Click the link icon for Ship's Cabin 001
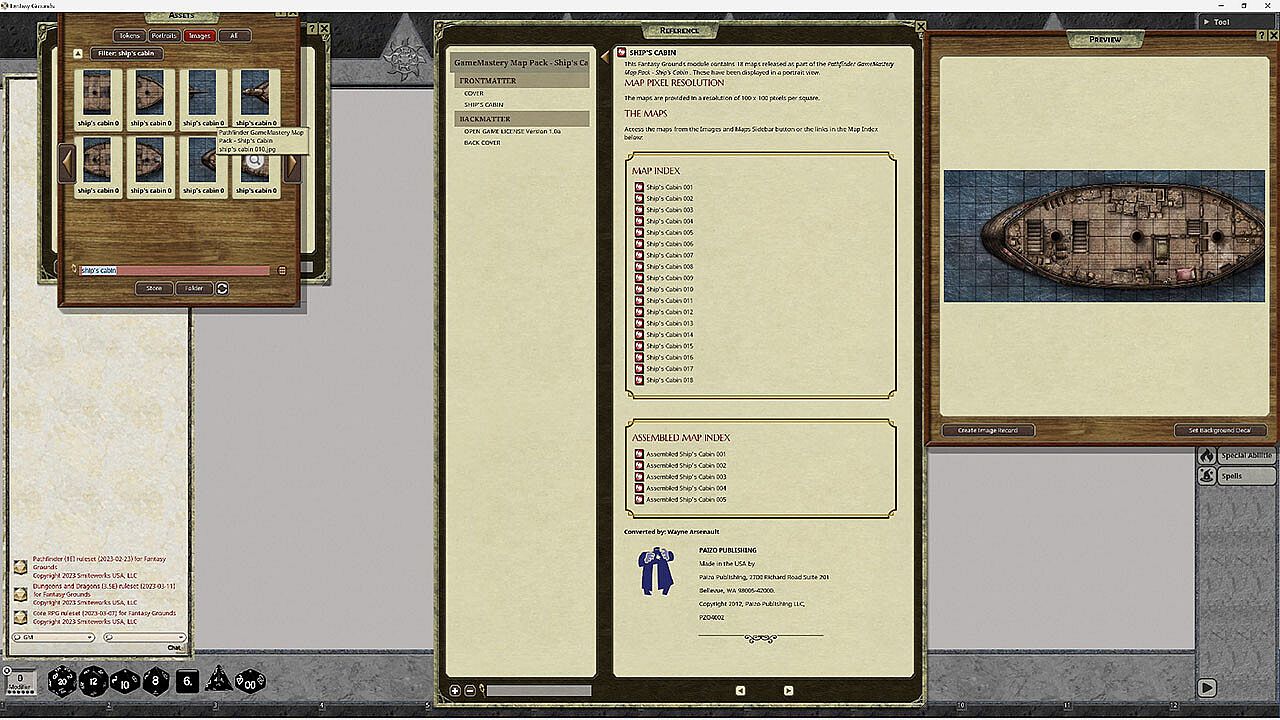This screenshot has width=1280, height=720. [x=640, y=187]
